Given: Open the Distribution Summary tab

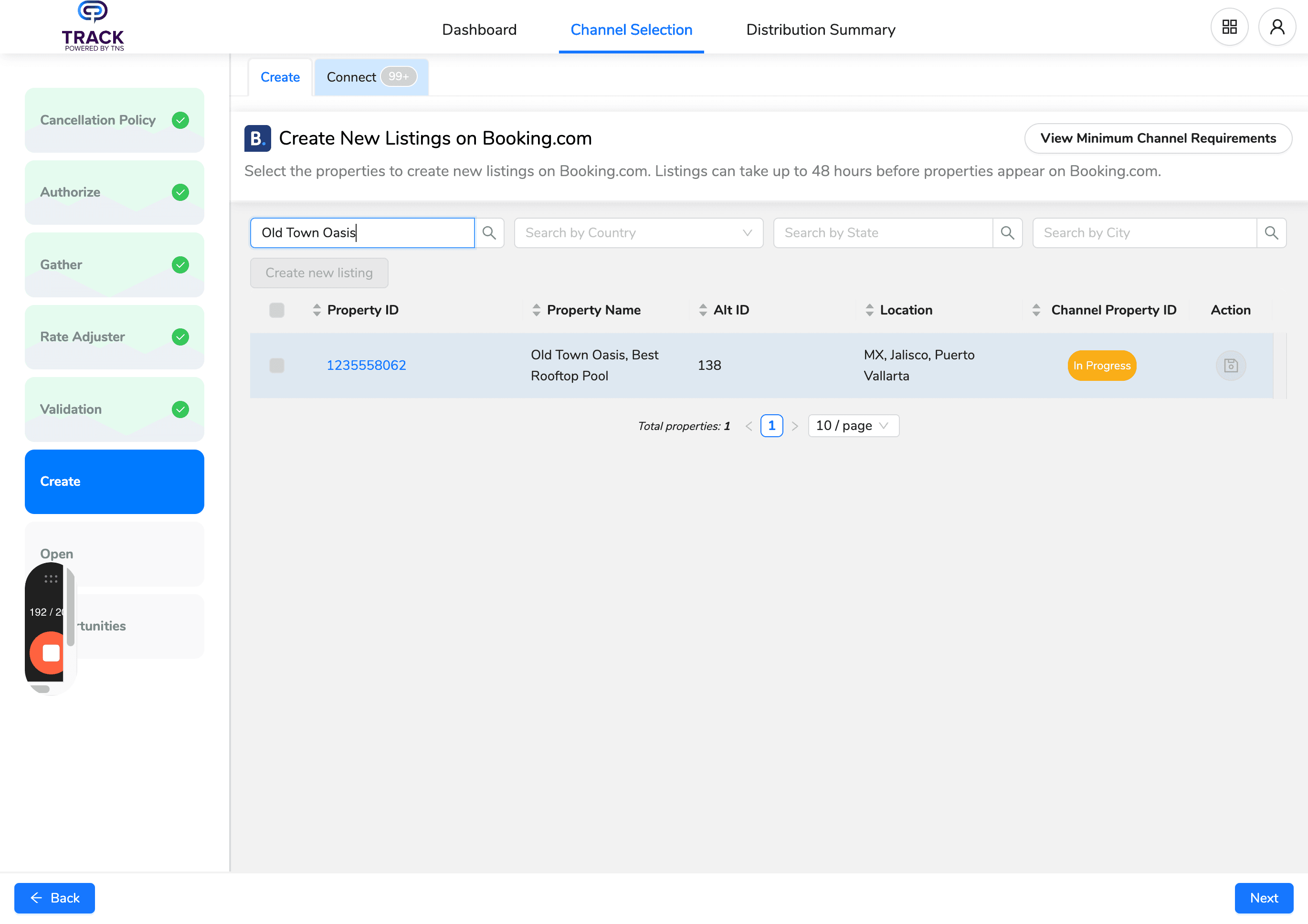Looking at the screenshot, I should pos(820,30).
